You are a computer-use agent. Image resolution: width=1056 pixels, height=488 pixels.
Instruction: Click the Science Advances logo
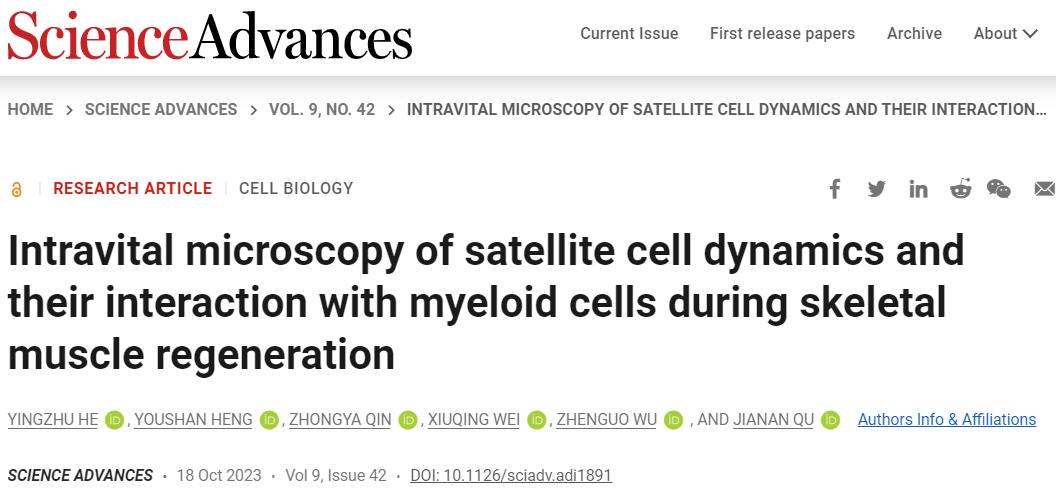pyautogui.click(x=210, y=36)
